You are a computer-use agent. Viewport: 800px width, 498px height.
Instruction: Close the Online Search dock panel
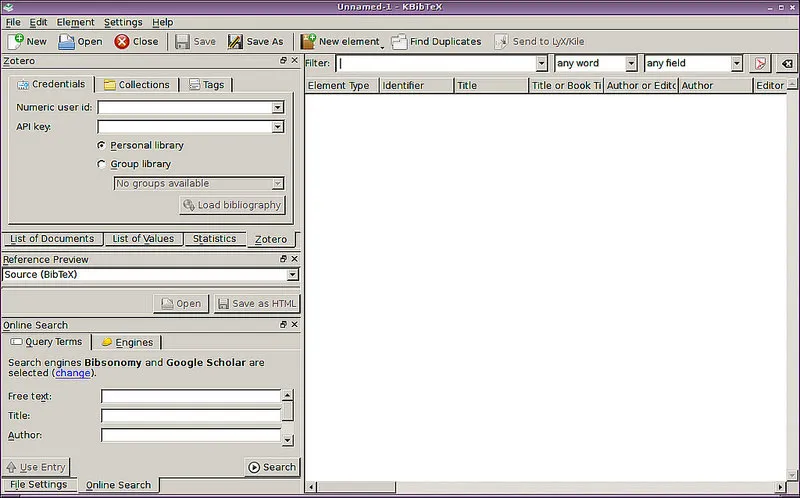coord(294,325)
